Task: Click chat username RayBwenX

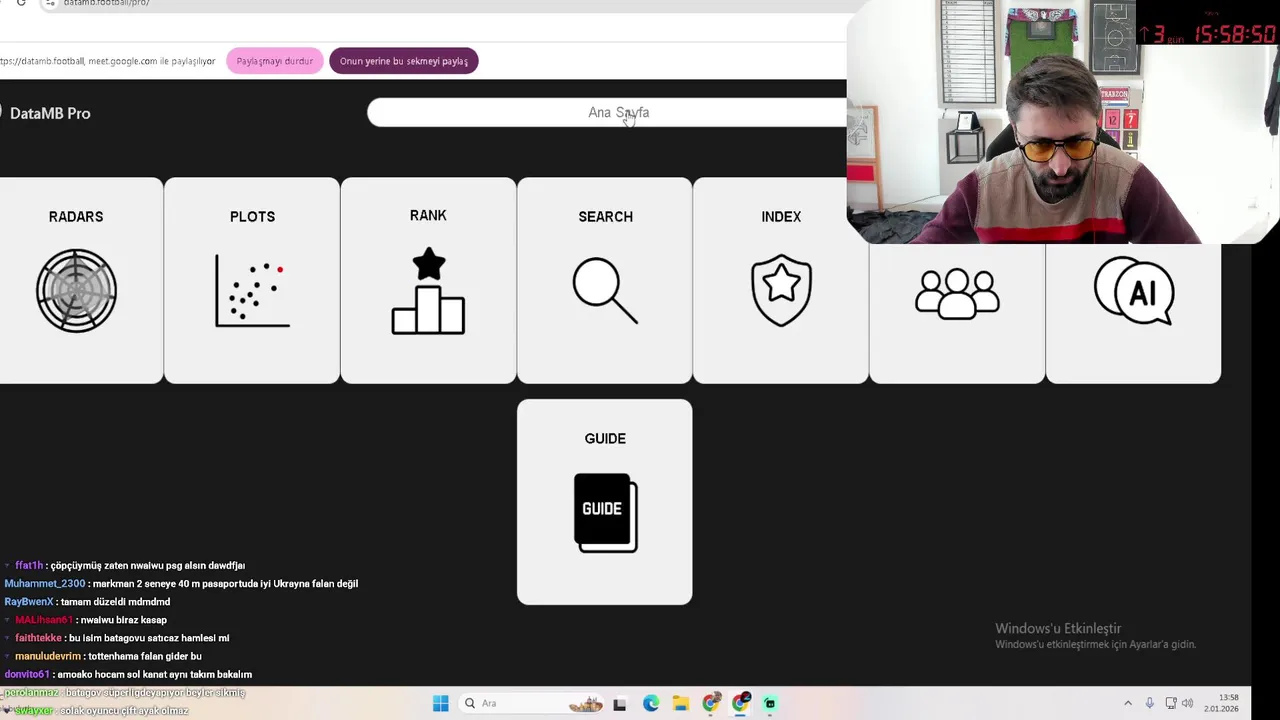Action: tap(29, 602)
